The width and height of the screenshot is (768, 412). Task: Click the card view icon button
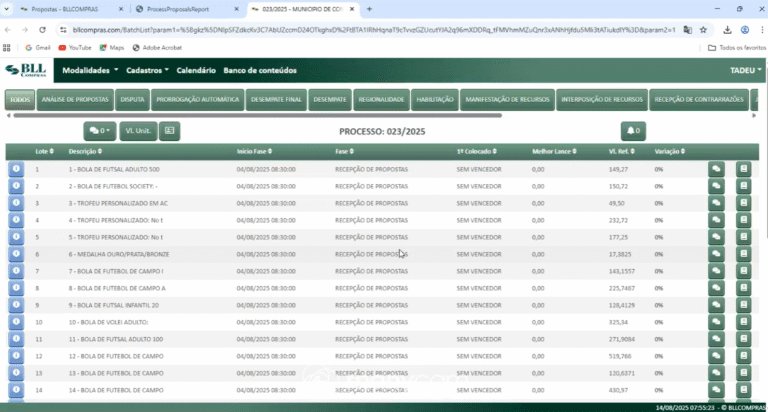coord(169,131)
